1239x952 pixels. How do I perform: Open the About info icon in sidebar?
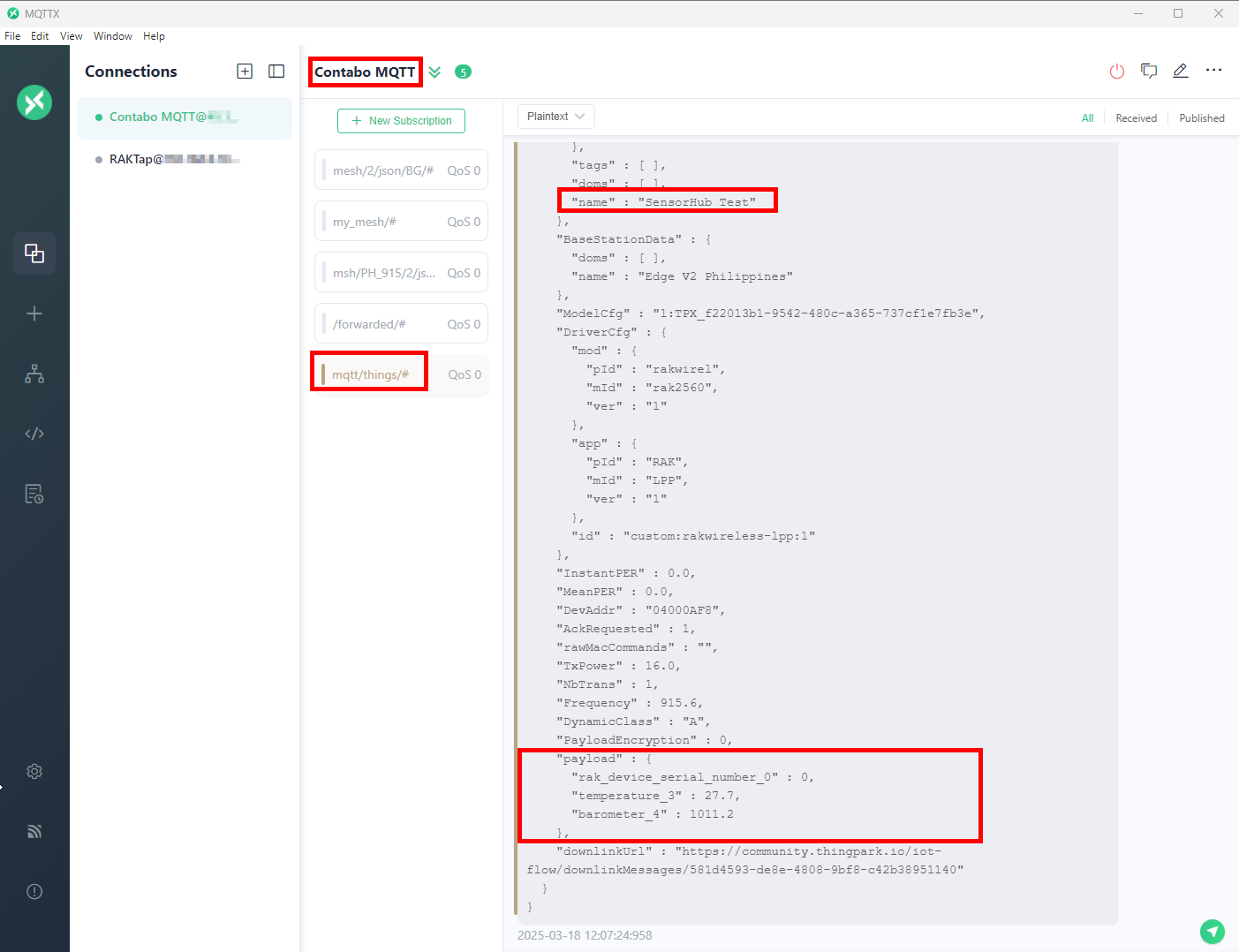pos(34,891)
